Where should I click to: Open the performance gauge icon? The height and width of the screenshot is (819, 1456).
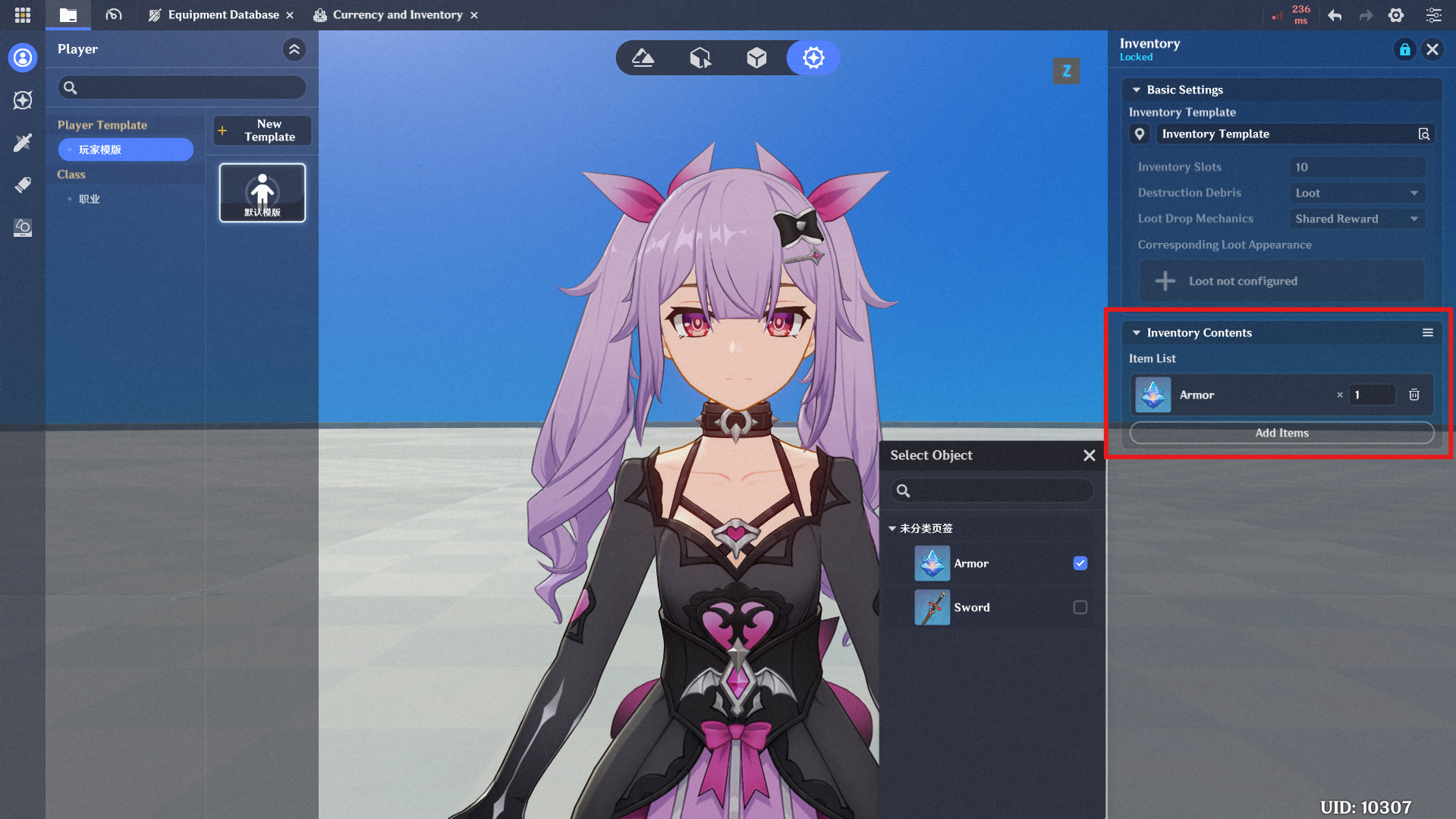coord(114,14)
